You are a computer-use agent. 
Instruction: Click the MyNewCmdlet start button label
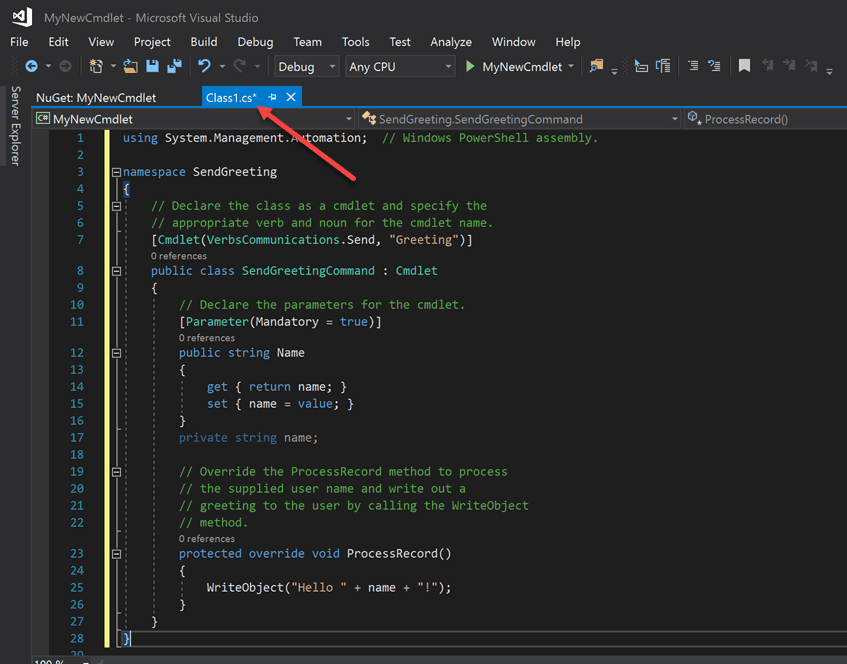point(521,67)
